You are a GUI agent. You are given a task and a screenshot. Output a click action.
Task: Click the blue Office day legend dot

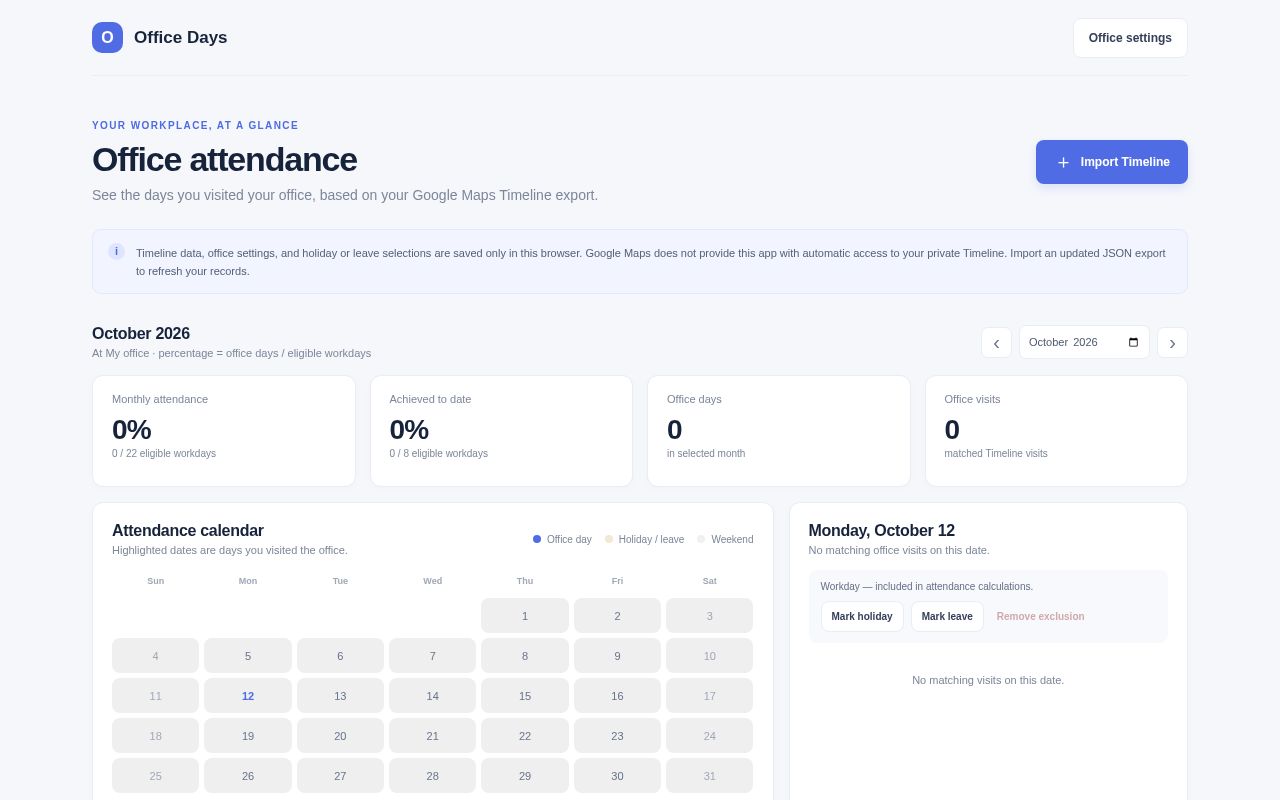click(537, 539)
